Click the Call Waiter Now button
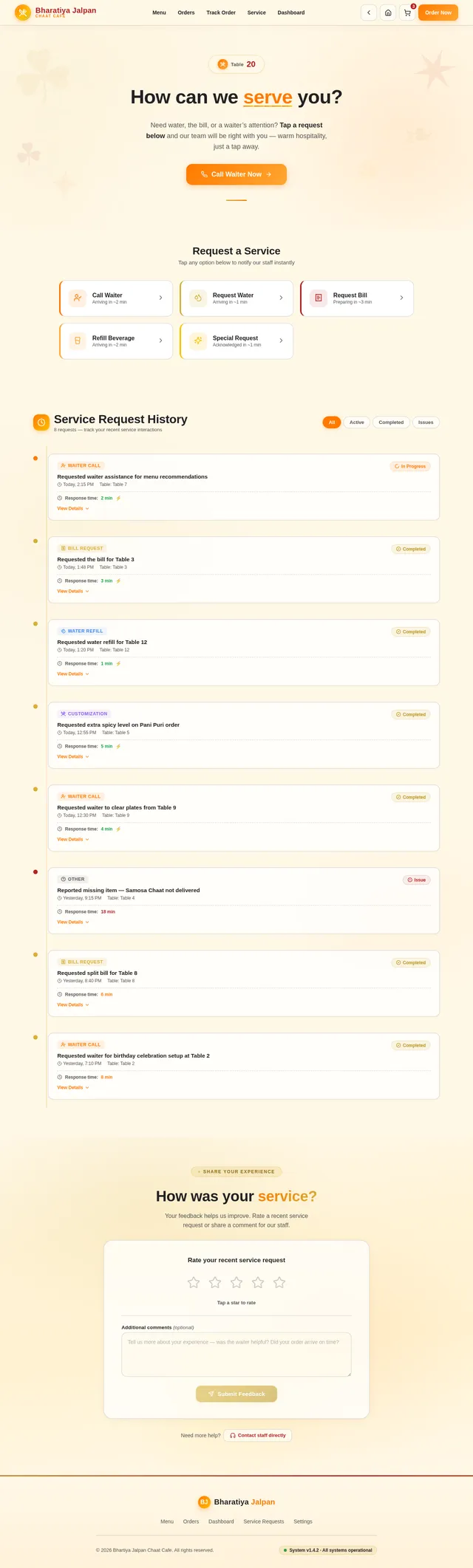473x1568 pixels. tap(236, 174)
